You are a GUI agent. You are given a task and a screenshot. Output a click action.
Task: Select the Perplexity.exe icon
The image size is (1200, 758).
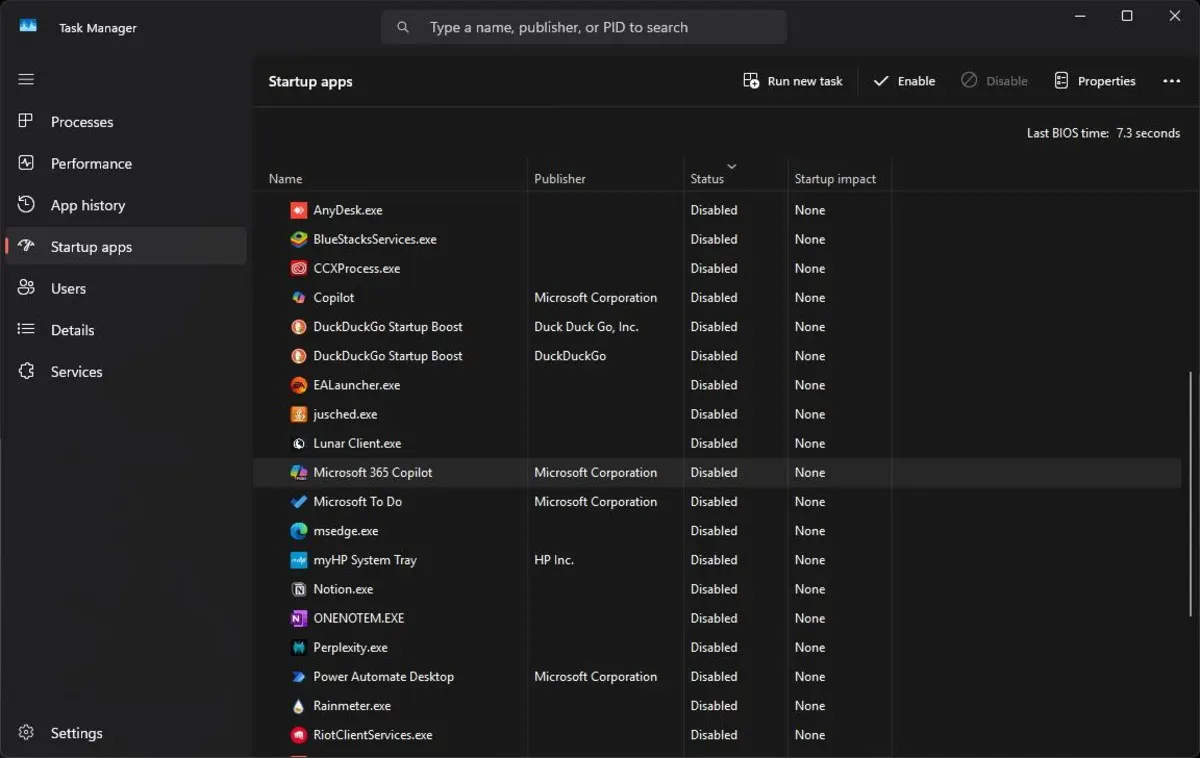297,647
